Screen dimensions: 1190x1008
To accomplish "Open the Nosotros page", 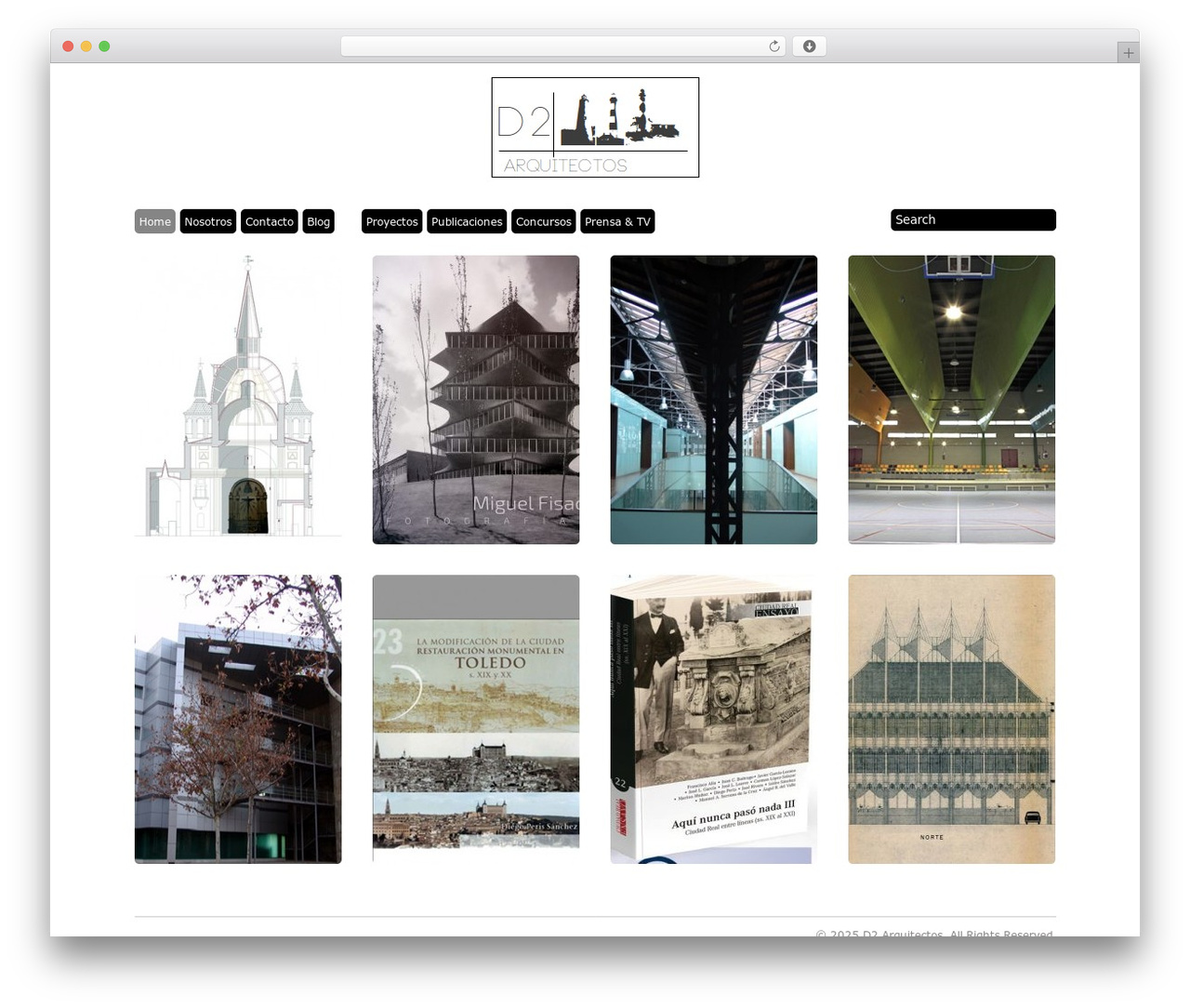I will (x=208, y=221).
